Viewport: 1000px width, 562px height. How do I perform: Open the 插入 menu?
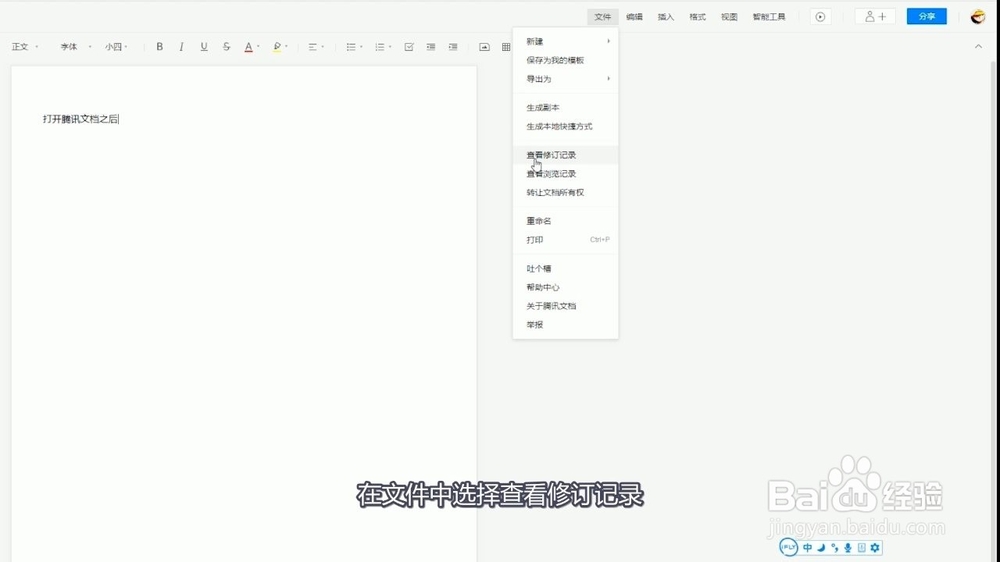[666, 17]
